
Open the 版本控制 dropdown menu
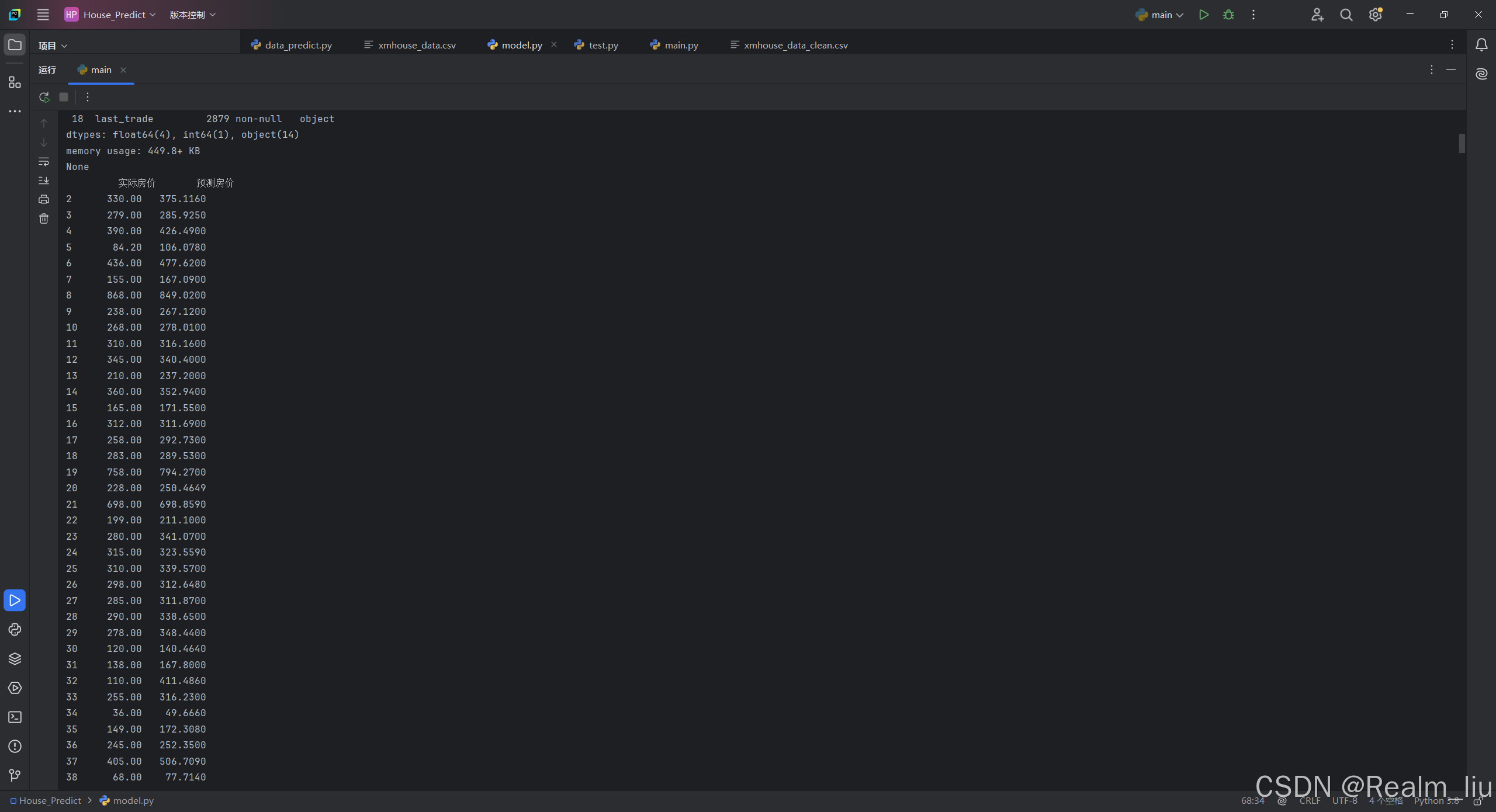tap(192, 15)
